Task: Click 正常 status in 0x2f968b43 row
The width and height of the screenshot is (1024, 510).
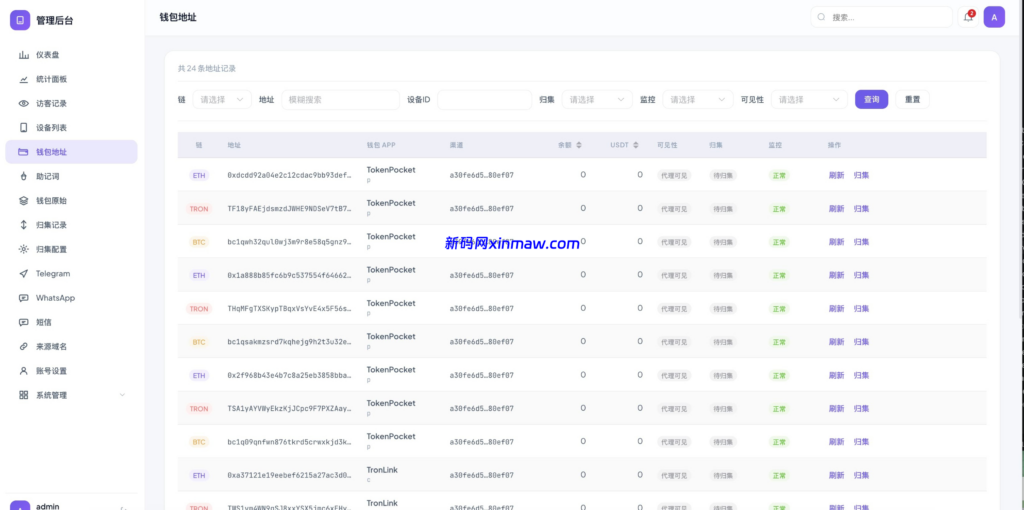Action: pos(779,375)
